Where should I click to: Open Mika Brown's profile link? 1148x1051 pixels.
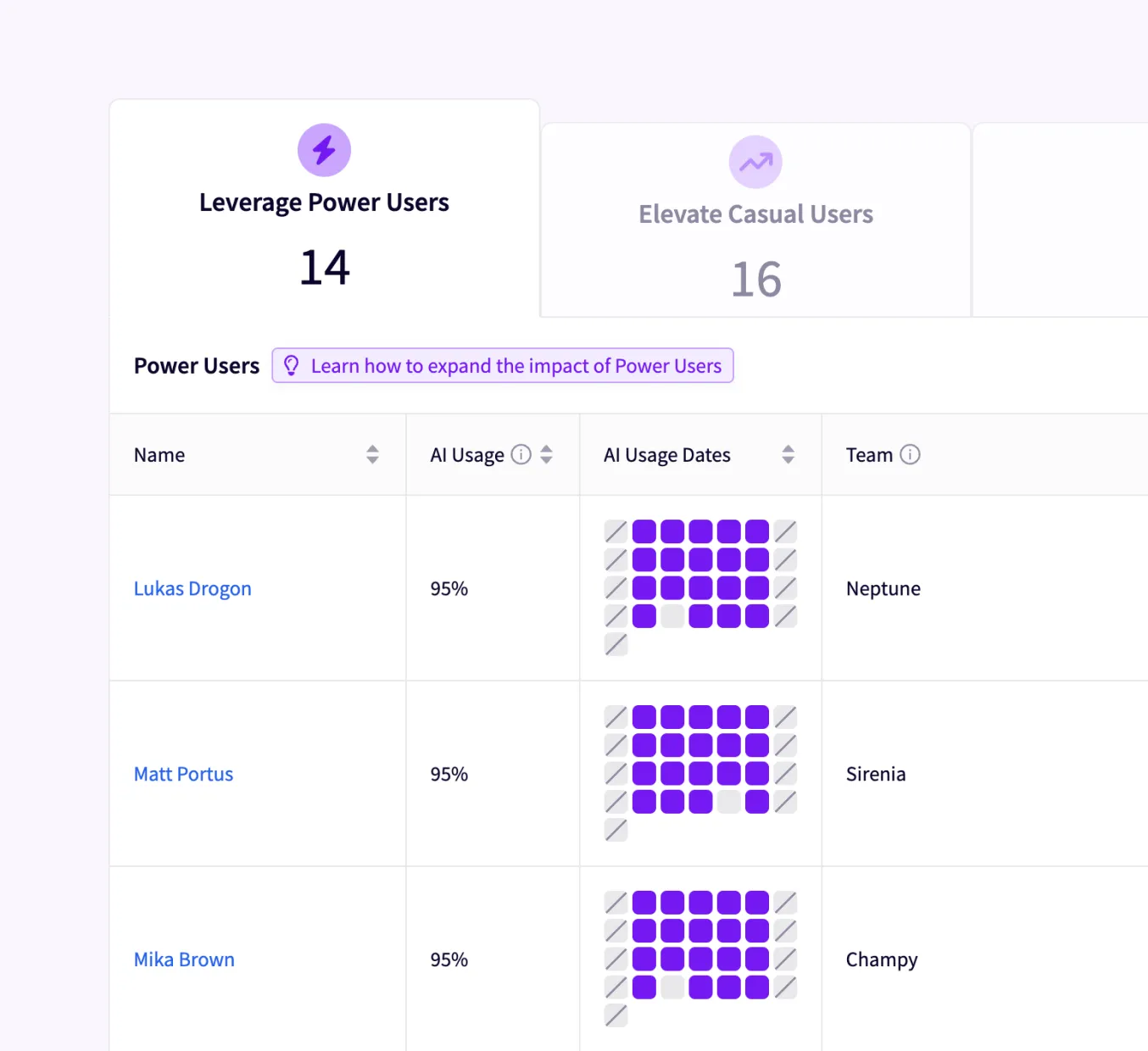click(x=184, y=959)
